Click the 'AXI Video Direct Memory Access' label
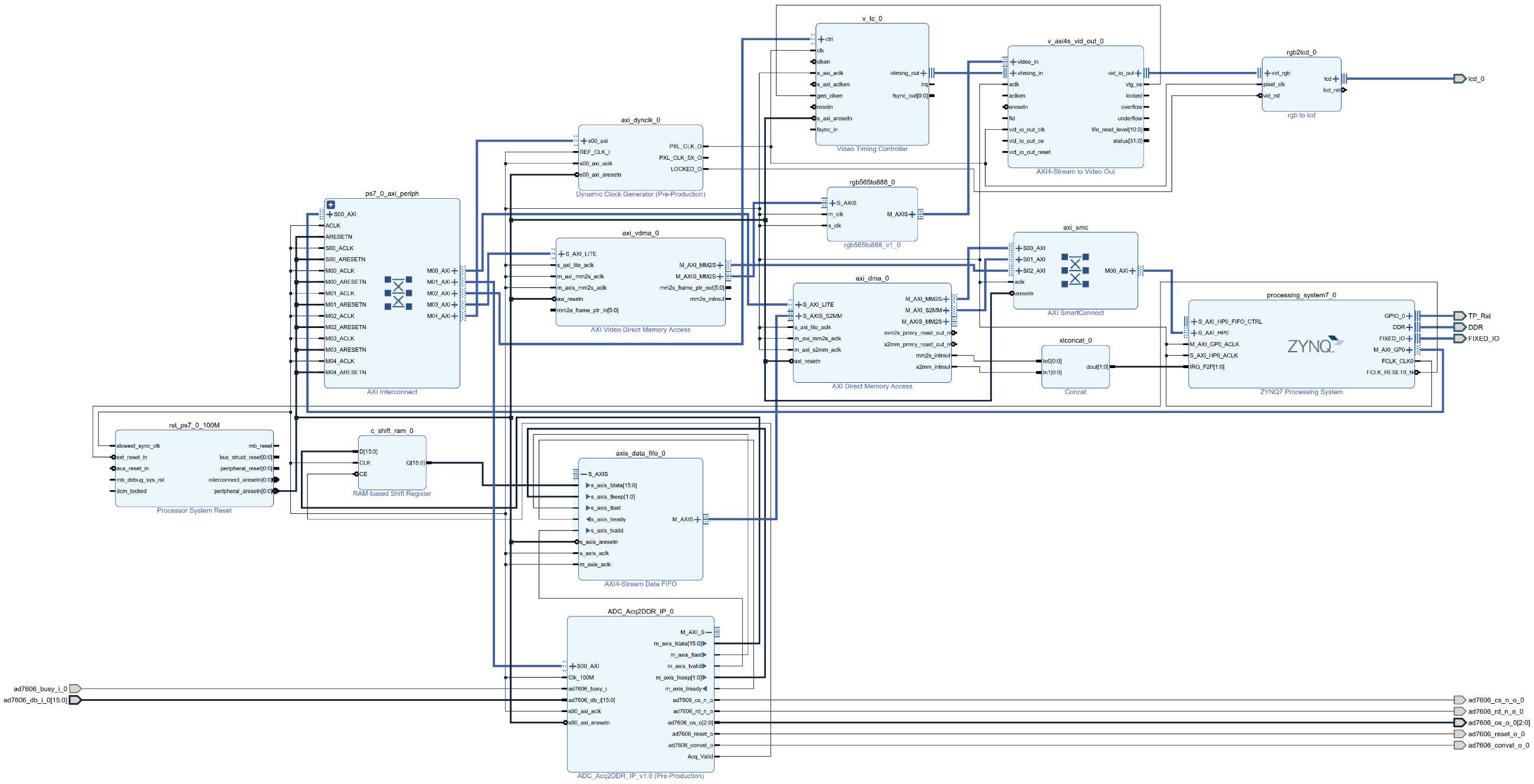 [640, 330]
